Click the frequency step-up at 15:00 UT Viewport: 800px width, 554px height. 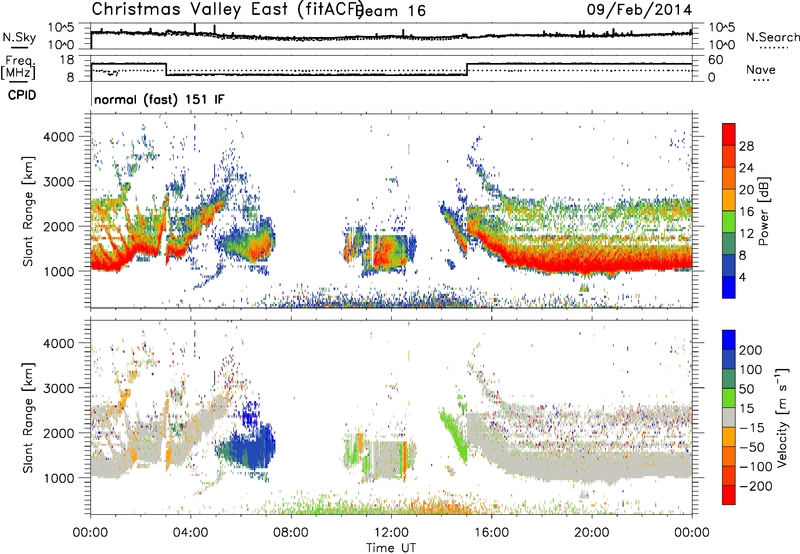(467, 69)
